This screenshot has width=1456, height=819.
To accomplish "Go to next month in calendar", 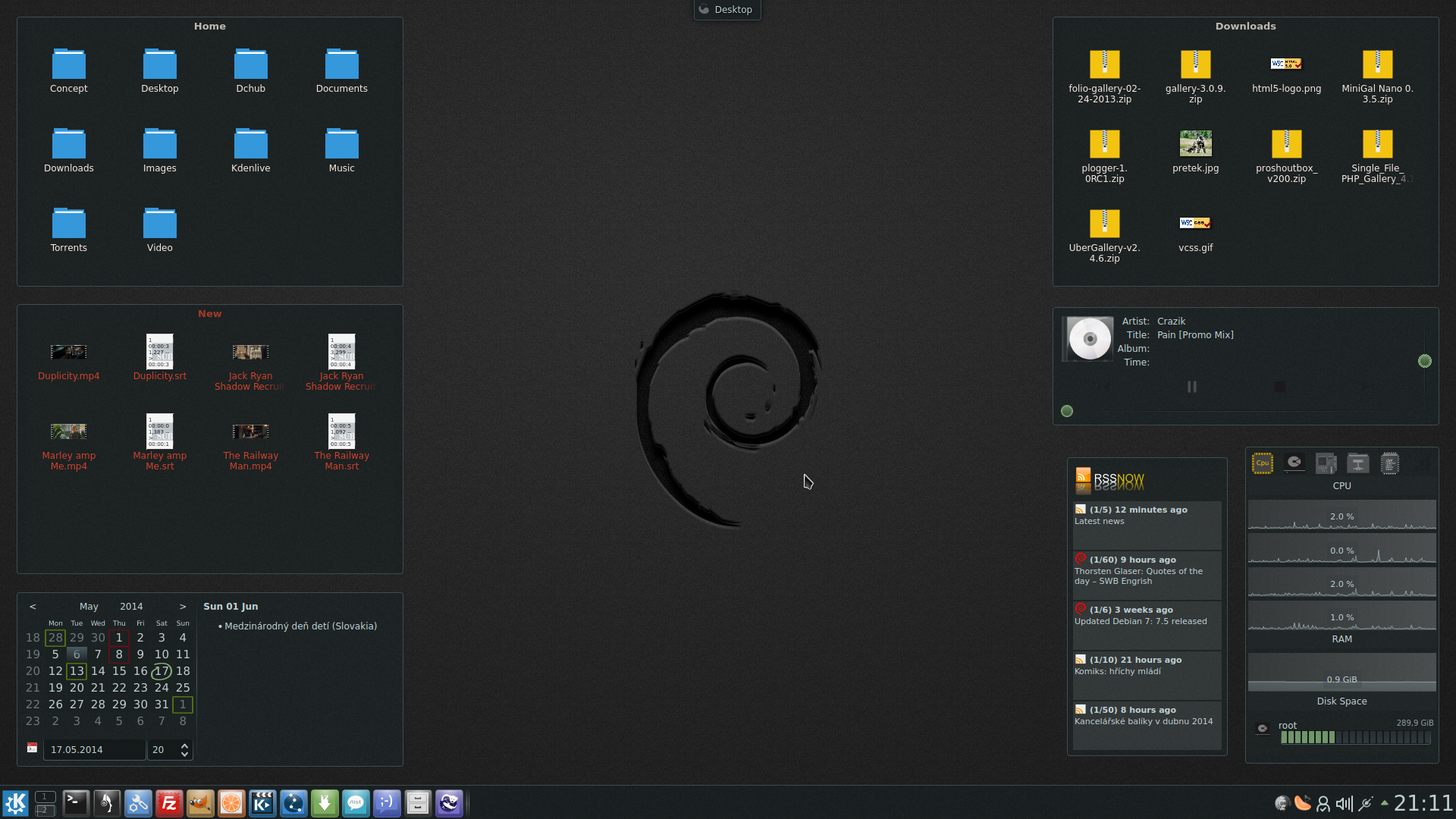I will [x=183, y=607].
